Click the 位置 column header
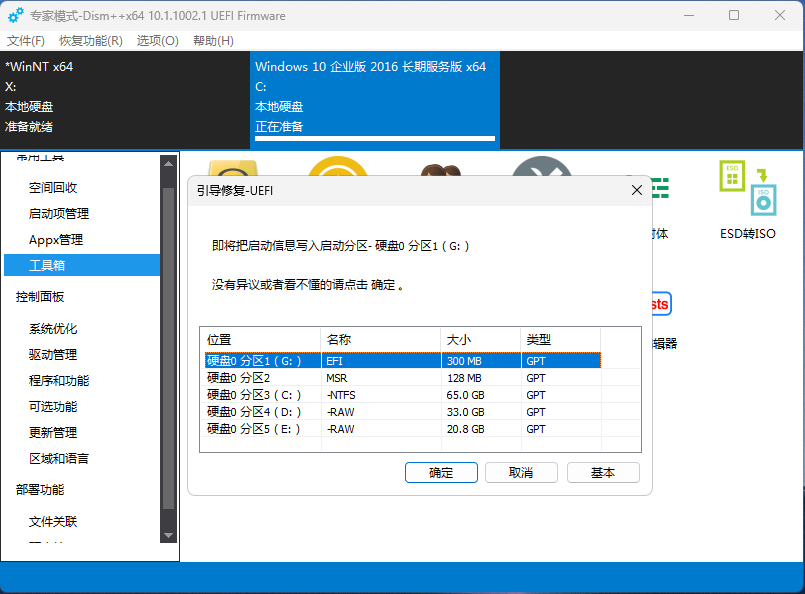The width and height of the screenshot is (805, 594). click(261, 339)
